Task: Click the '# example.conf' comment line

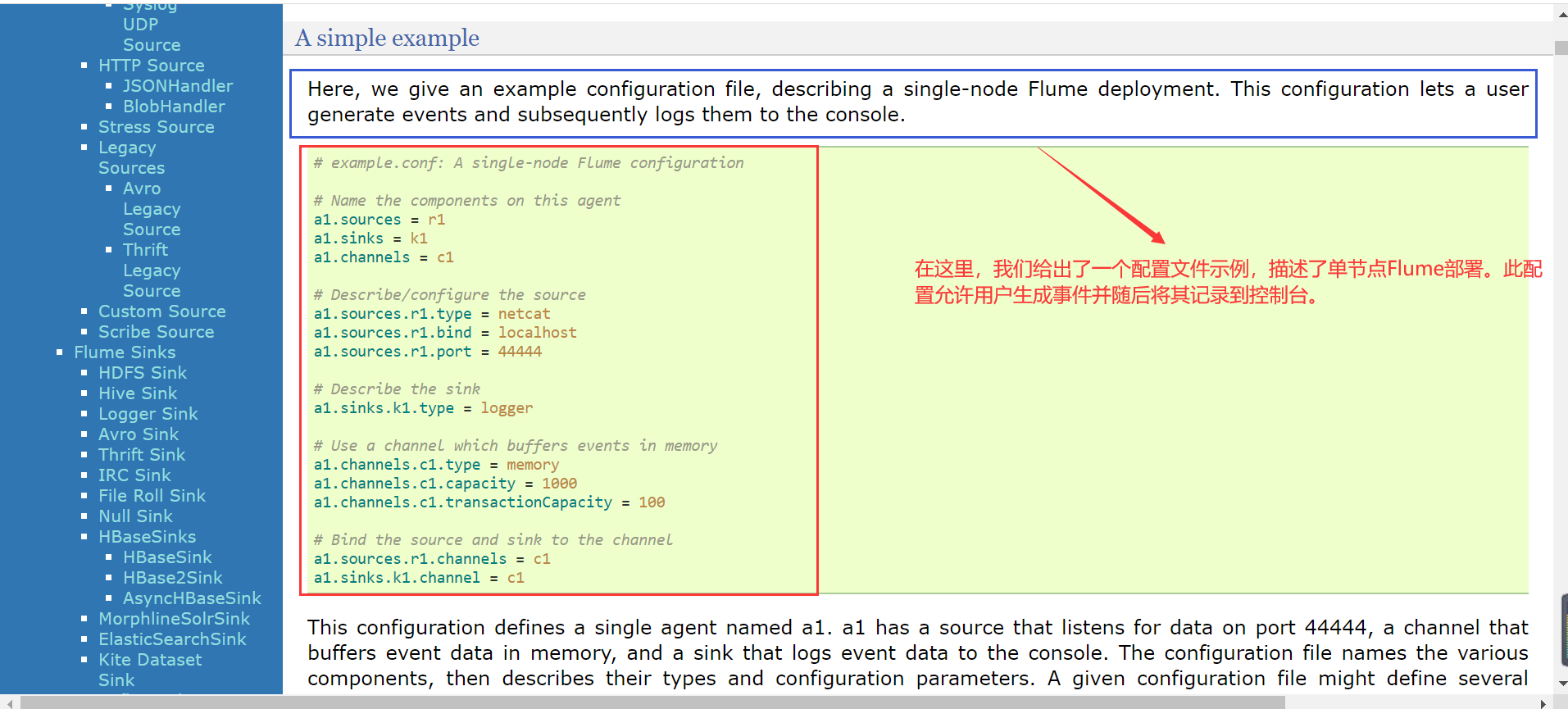Action: pos(529,163)
